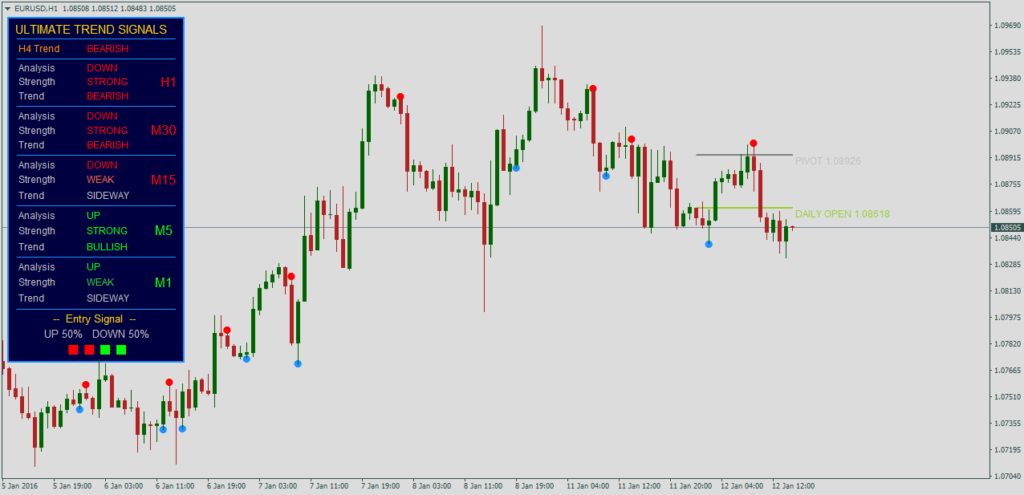Screen dimensions: 1024x495
Task: Click the current price tag 1.08505
Action: [x=1007, y=227]
